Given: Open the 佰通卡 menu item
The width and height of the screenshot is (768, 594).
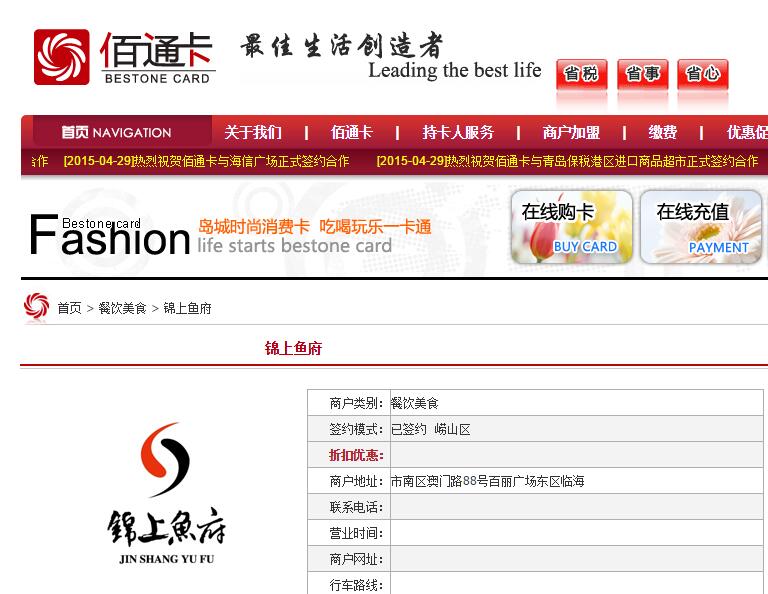Looking at the screenshot, I should (x=352, y=132).
